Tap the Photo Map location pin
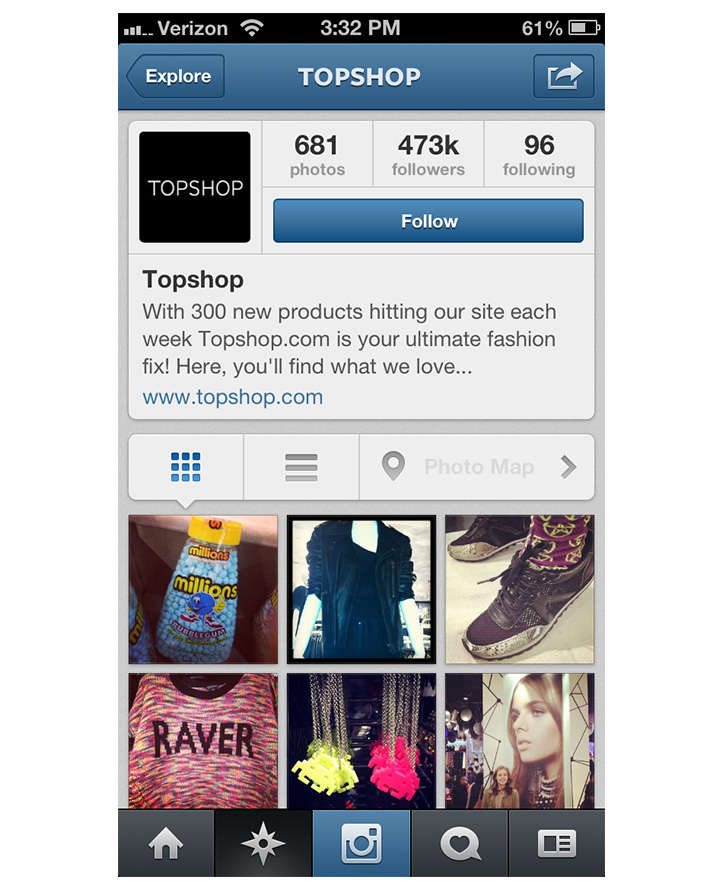 pos(393,466)
